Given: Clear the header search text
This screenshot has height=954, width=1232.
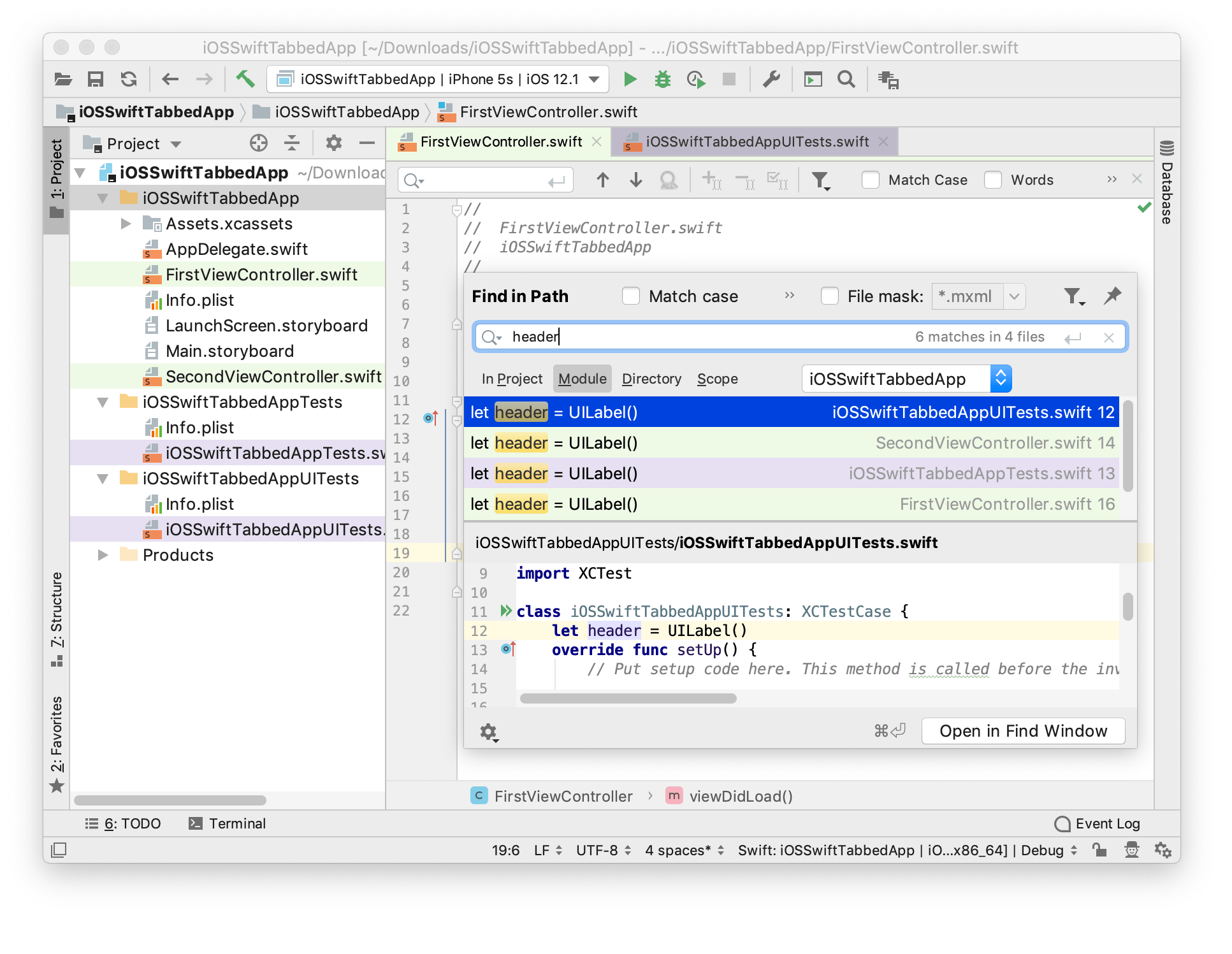Looking at the screenshot, I should pyautogui.click(x=1109, y=338).
